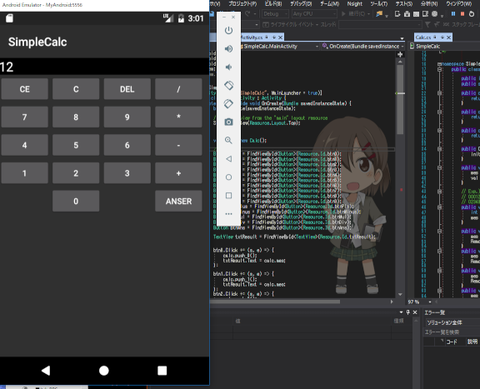Tap the Android Recents navigation square
Screen dimensions: 480x389
(162, 370)
